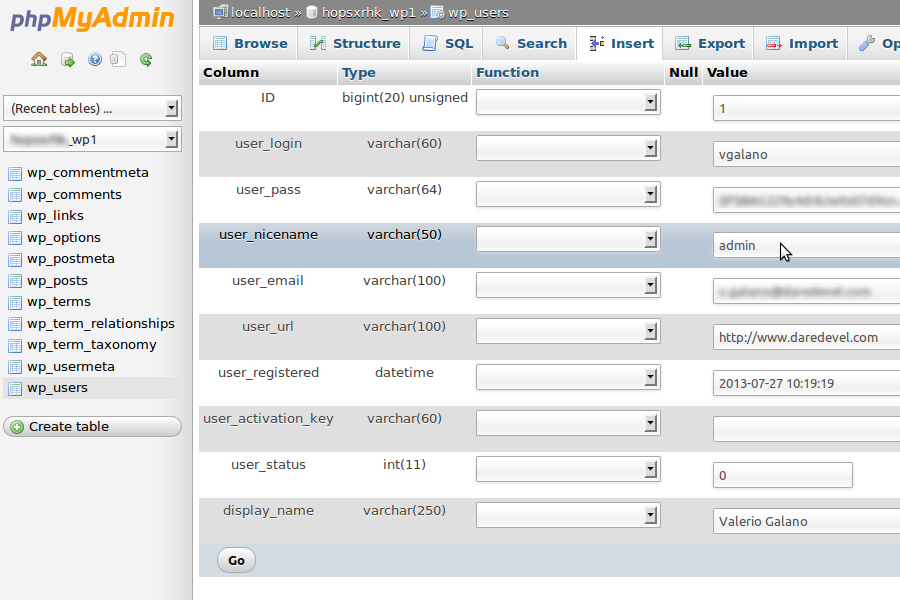
Task: Open Function dropdown for ID row
Action: pos(568,102)
